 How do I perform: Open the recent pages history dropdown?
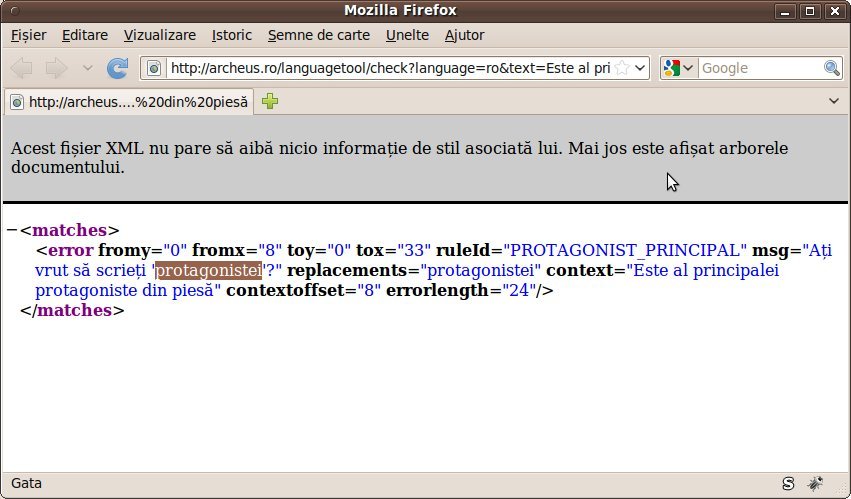pyautogui.click(x=87, y=68)
